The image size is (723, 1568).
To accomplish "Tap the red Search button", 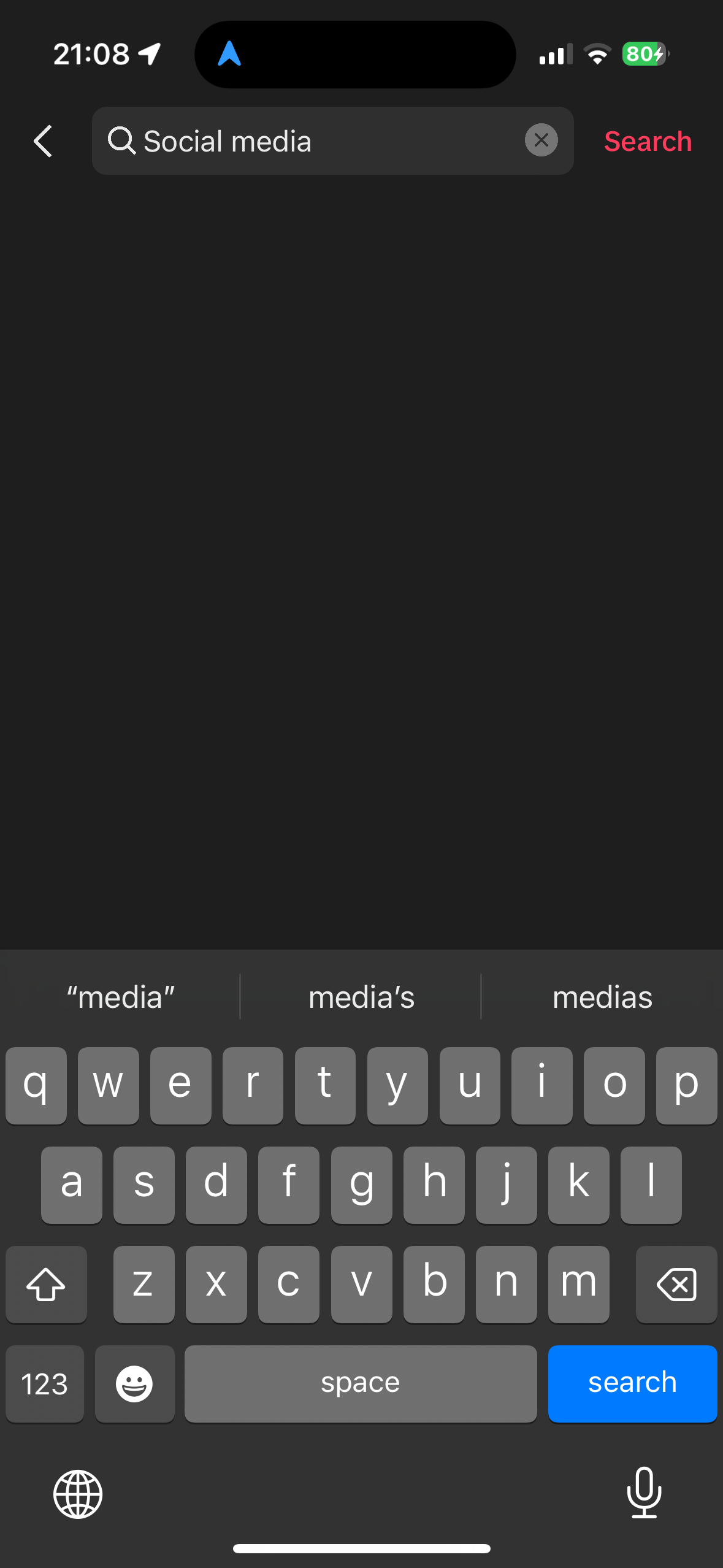I will (648, 141).
